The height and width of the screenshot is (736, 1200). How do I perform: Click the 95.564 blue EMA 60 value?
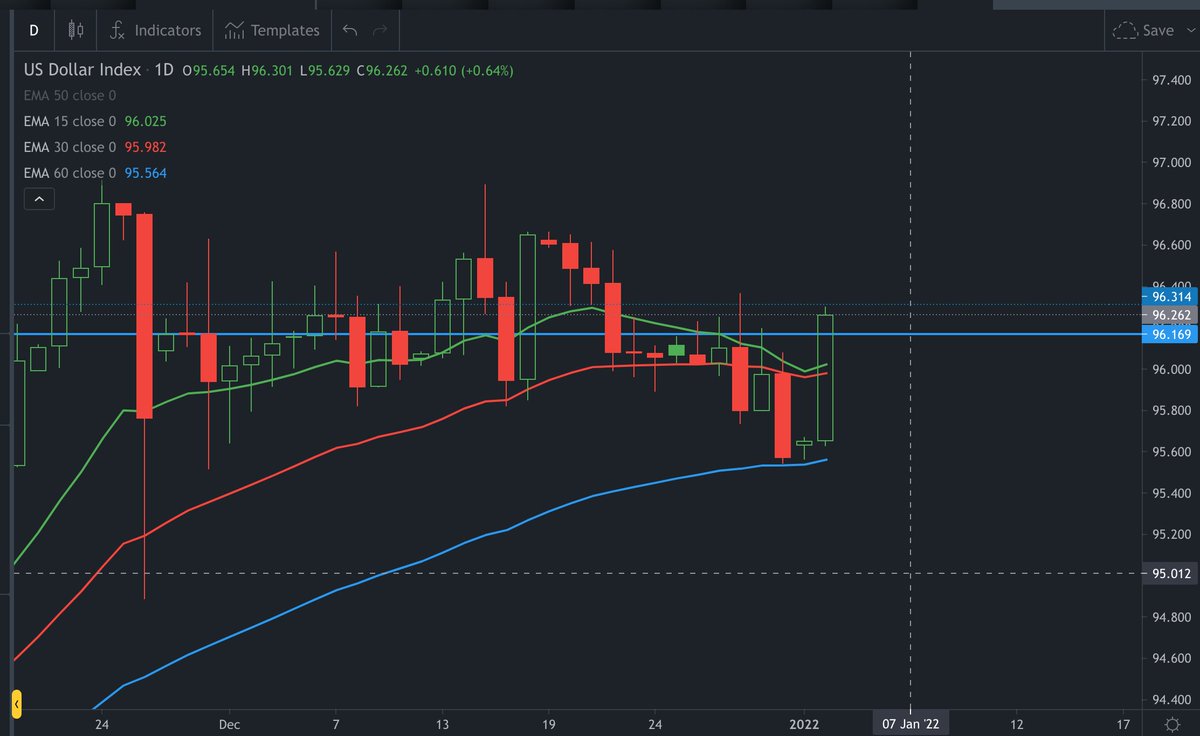pyautogui.click(x=146, y=173)
